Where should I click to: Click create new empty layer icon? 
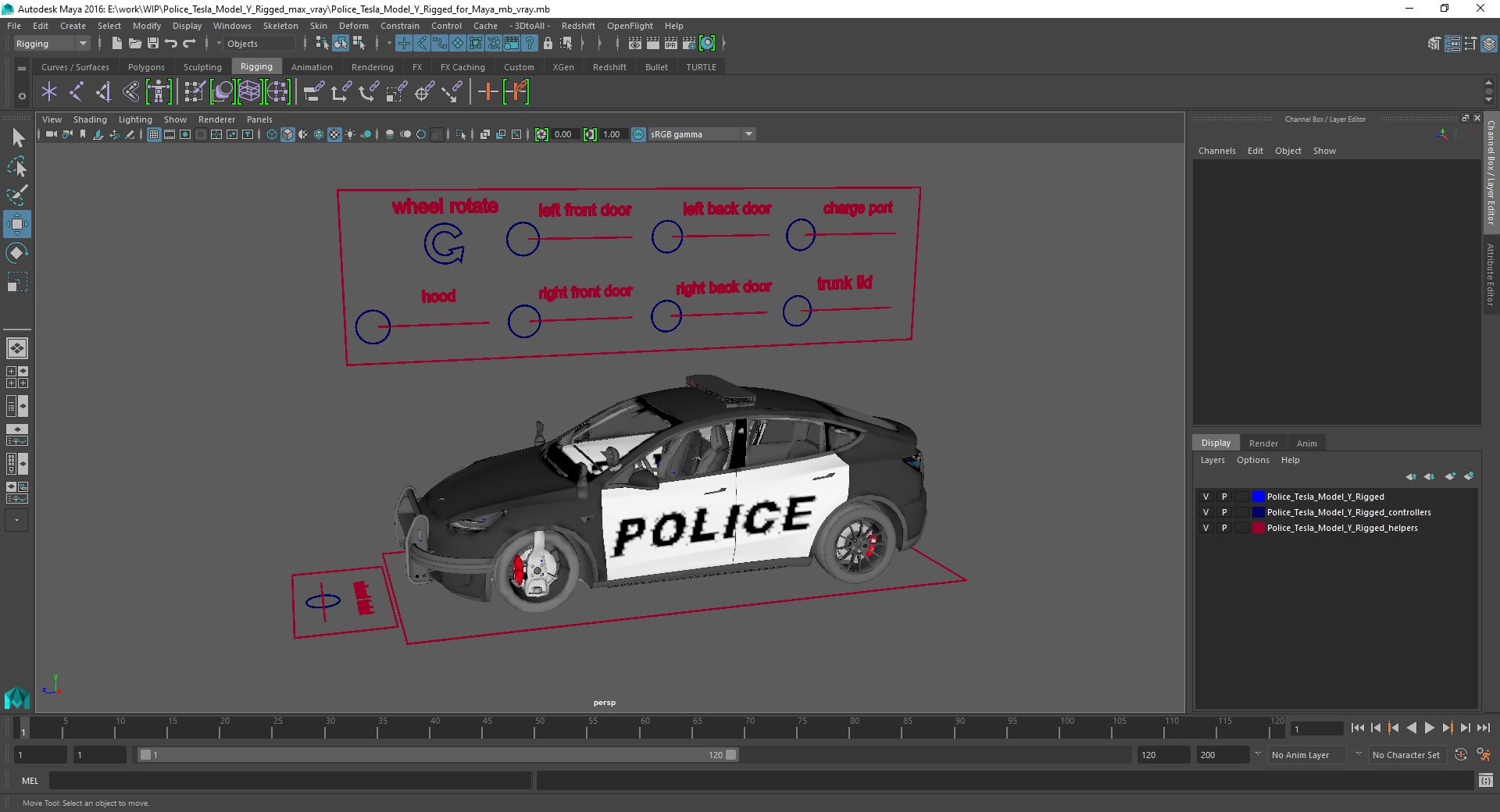coord(1450,476)
